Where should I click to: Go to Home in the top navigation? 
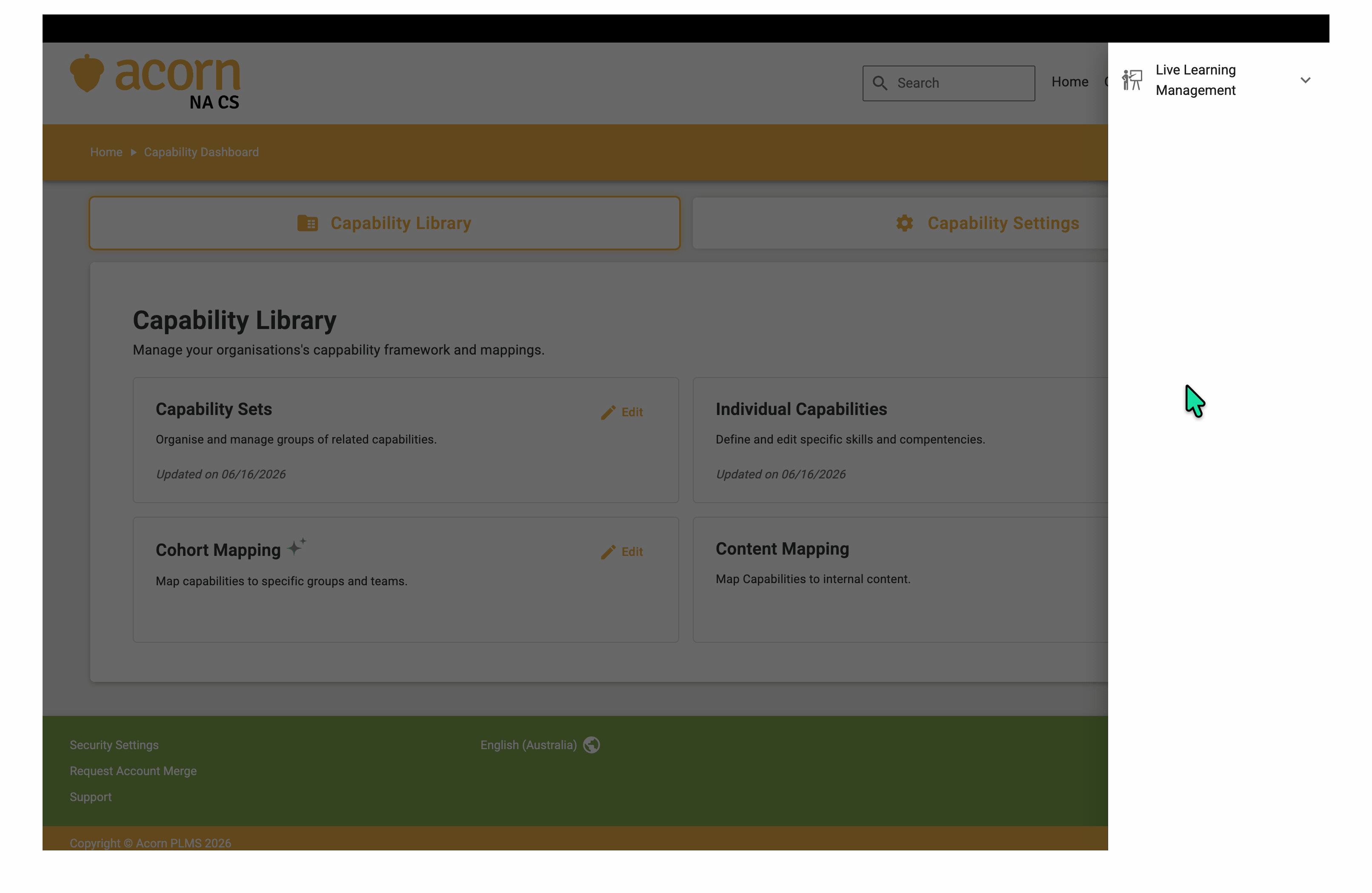(1069, 82)
